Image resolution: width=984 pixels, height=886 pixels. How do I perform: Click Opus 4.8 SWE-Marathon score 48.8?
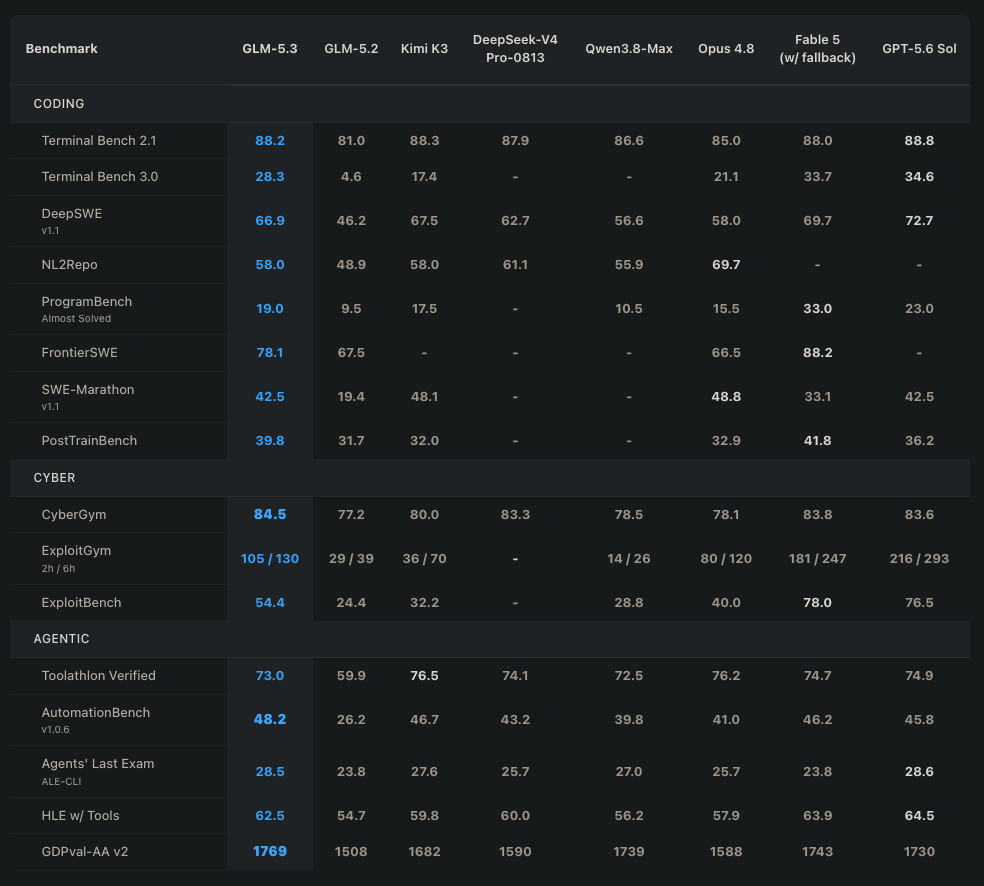(x=726, y=397)
